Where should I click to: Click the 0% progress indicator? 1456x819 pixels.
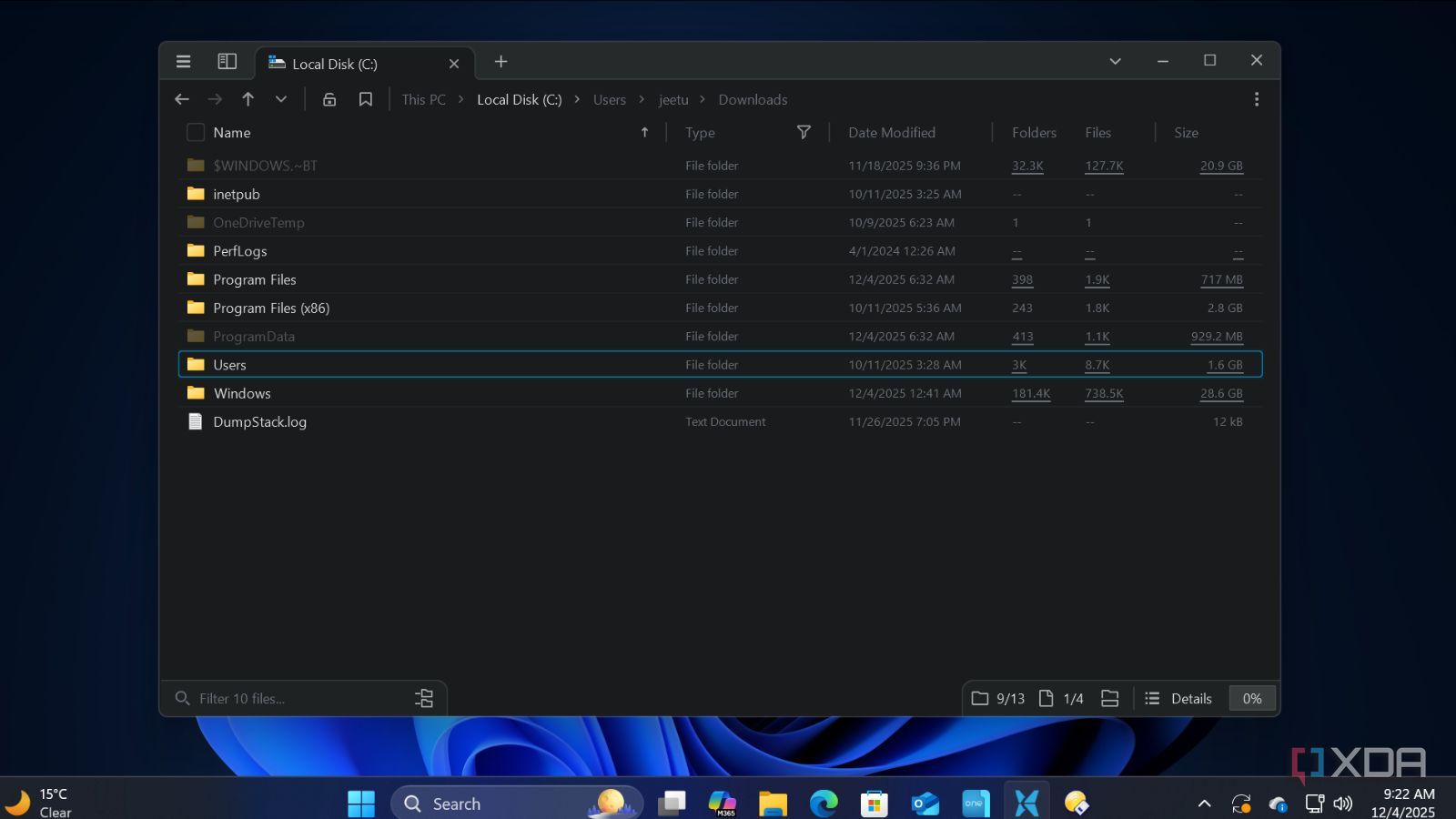(1252, 699)
